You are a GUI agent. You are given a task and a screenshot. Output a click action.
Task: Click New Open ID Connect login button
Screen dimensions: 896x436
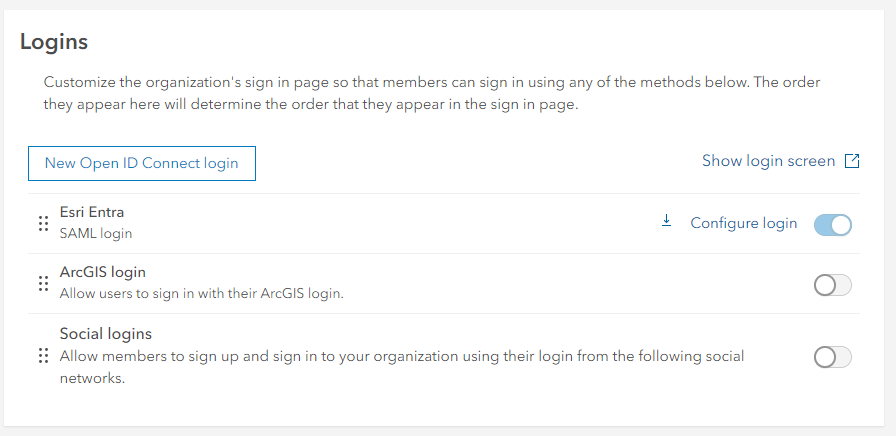tap(142, 163)
